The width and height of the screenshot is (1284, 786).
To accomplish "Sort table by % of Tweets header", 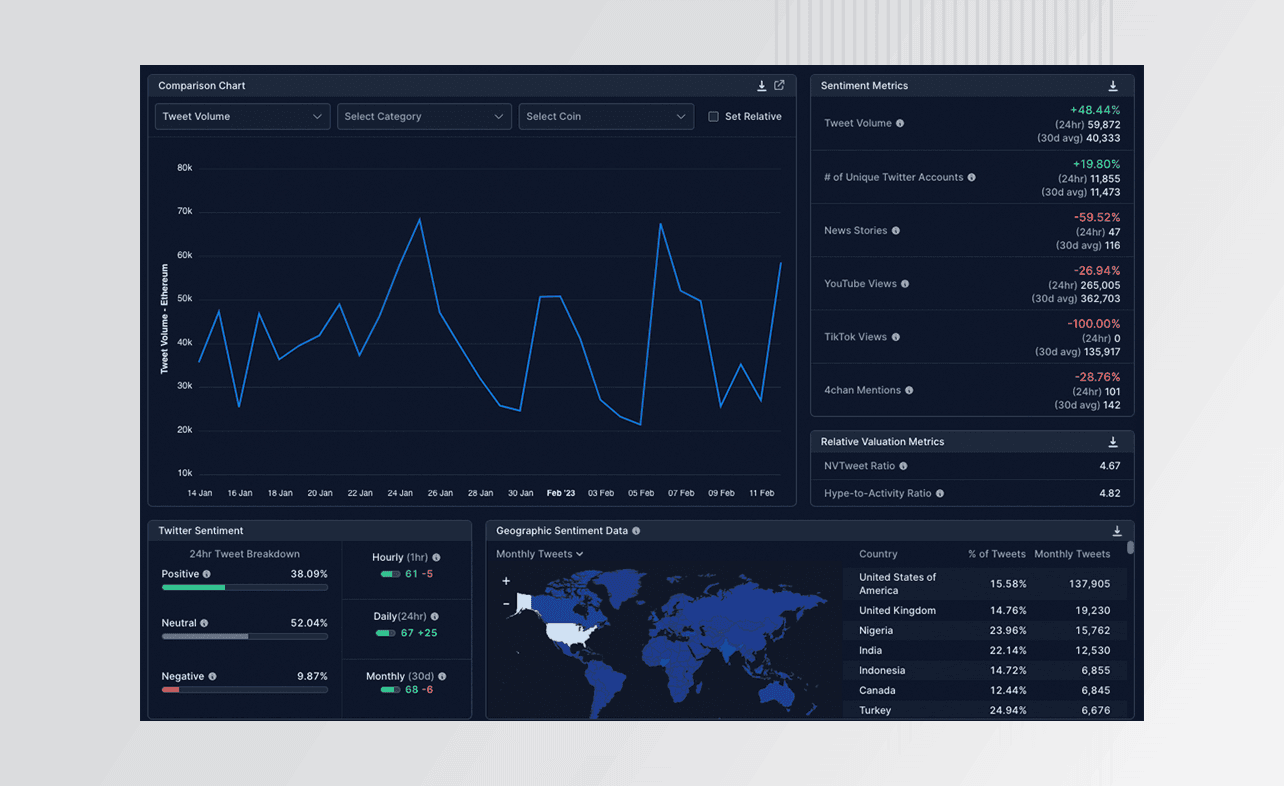I will coord(997,554).
